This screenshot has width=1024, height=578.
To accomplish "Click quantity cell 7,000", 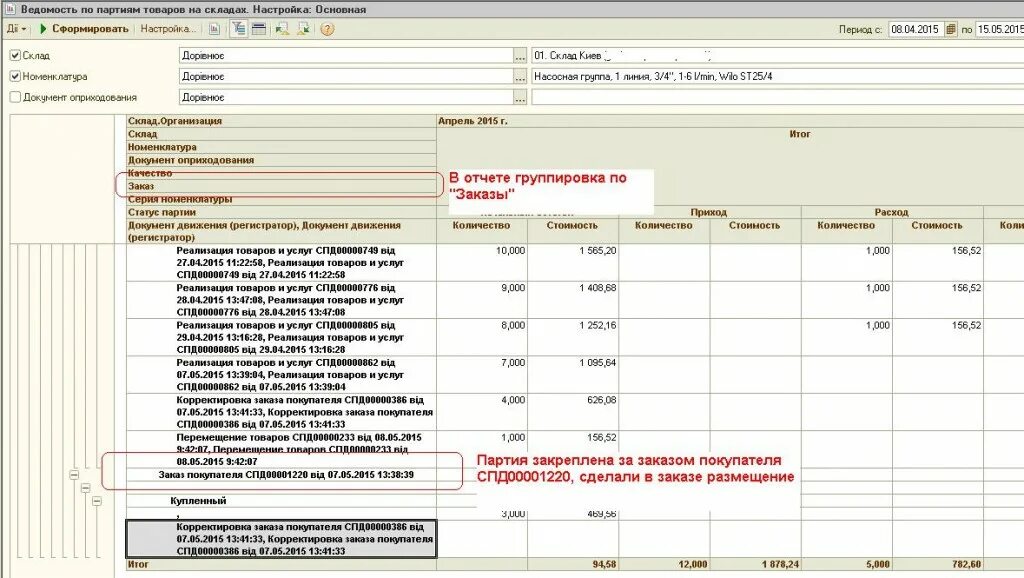I will (482, 374).
